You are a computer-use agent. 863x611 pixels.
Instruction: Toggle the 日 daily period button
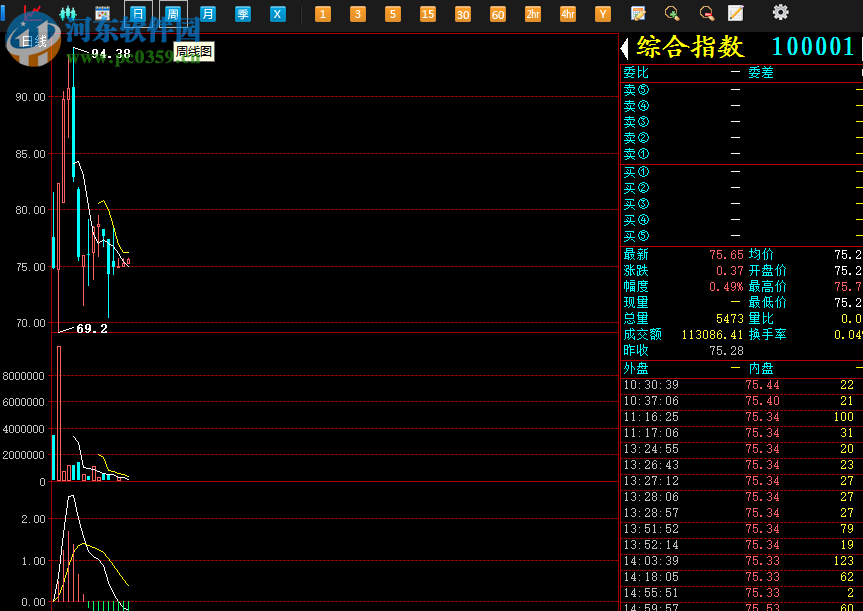[138, 13]
